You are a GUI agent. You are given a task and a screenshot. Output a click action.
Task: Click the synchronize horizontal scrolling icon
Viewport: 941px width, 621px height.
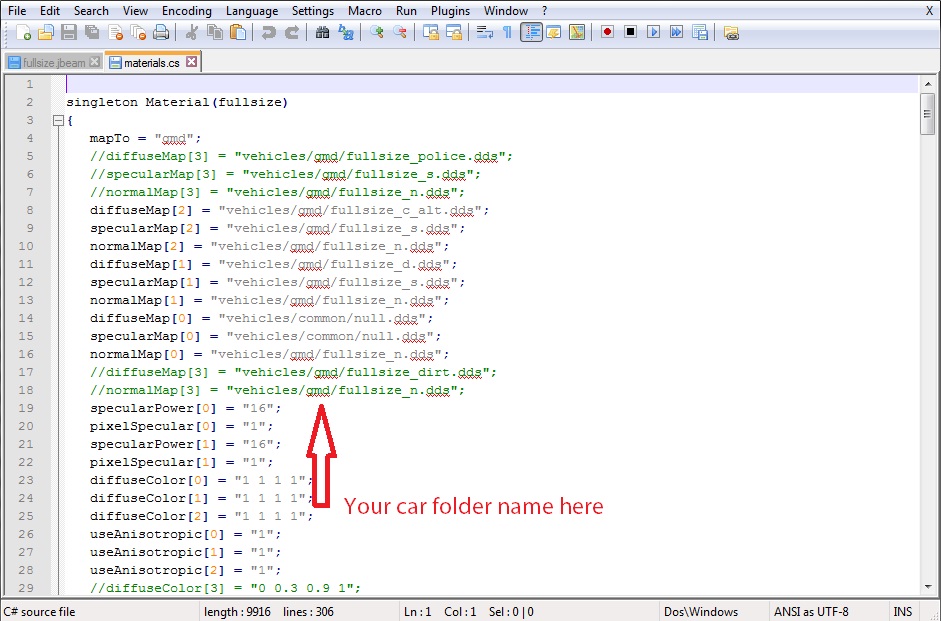(454, 32)
